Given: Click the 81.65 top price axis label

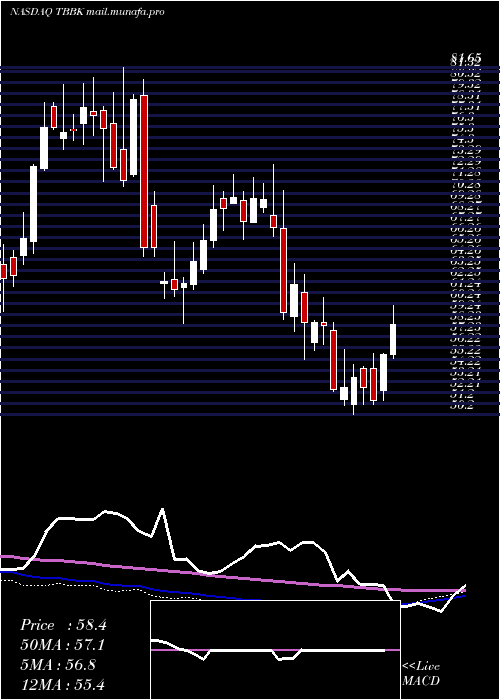Looking at the screenshot, I should 465,57.
